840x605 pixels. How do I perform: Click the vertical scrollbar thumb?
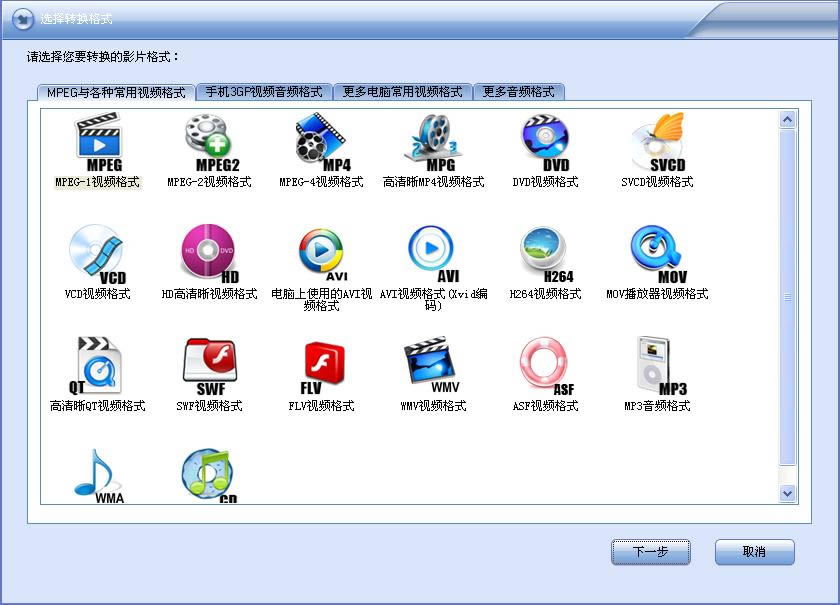(787, 297)
